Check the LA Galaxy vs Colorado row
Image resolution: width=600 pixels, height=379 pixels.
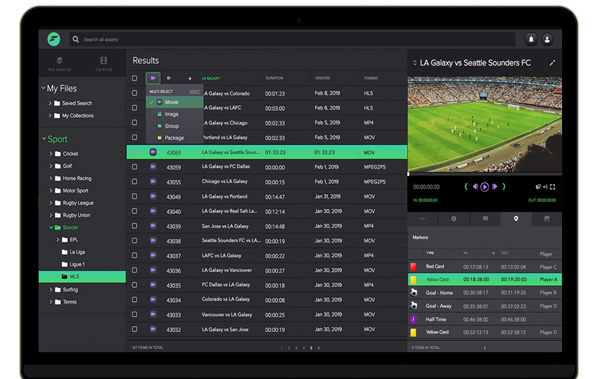point(134,93)
